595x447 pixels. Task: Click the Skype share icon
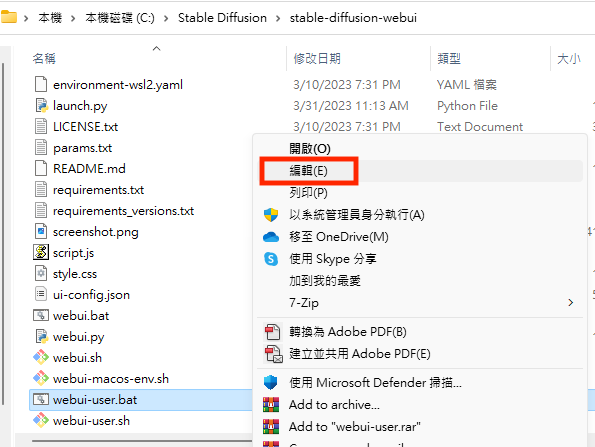pyautogui.click(x=271, y=259)
